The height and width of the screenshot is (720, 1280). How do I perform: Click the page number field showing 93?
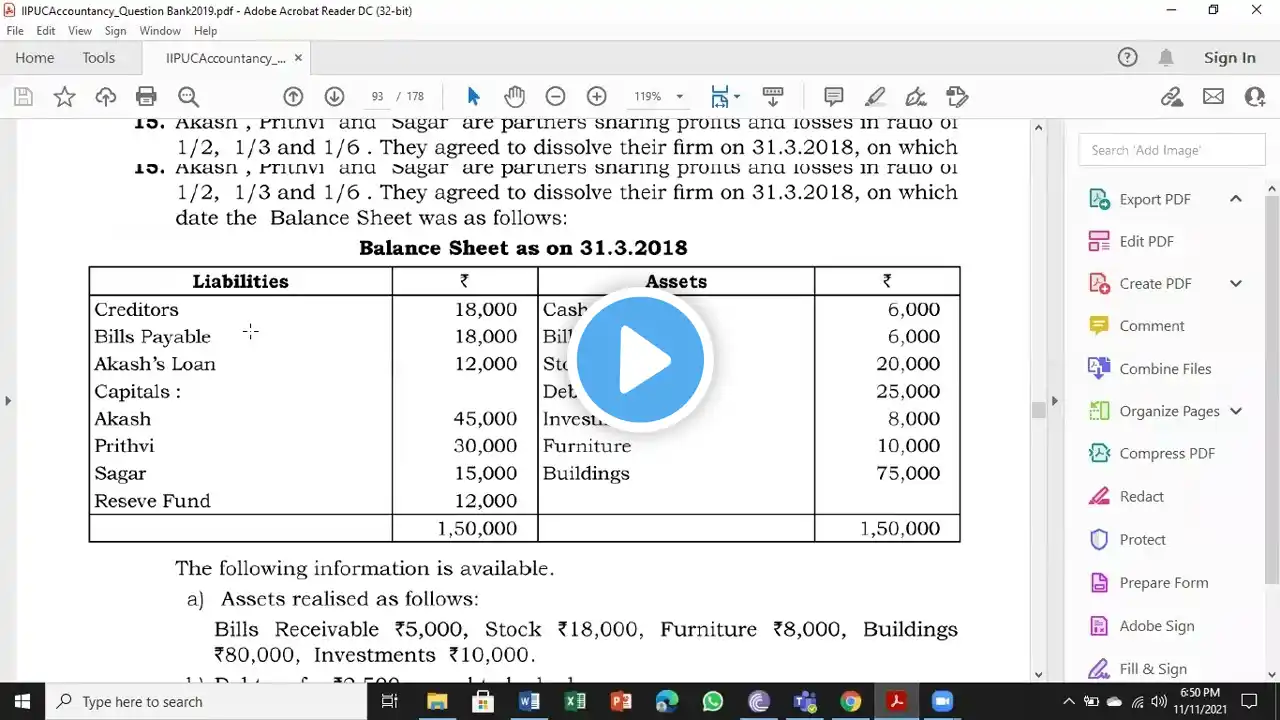coord(377,97)
